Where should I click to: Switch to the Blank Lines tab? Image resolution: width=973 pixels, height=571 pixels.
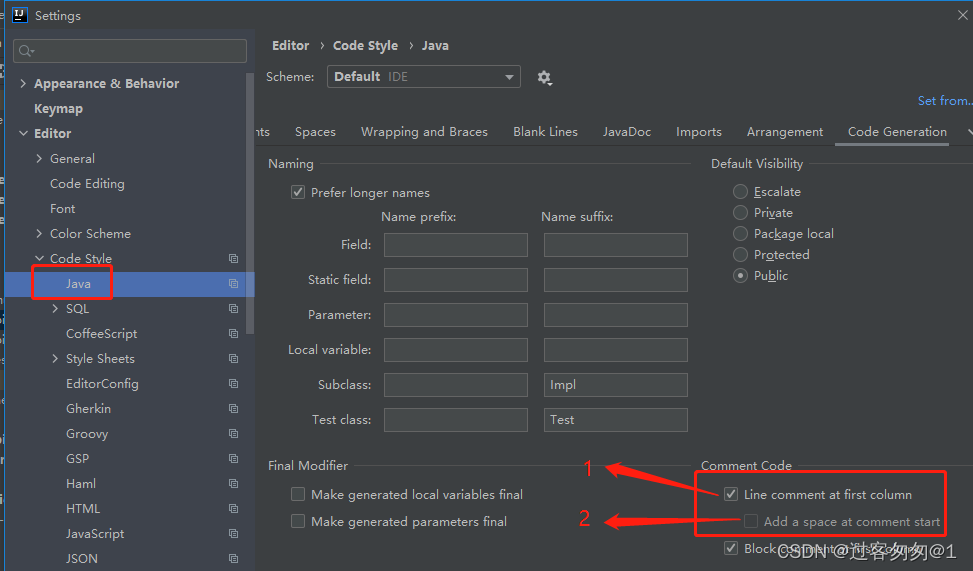click(545, 132)
